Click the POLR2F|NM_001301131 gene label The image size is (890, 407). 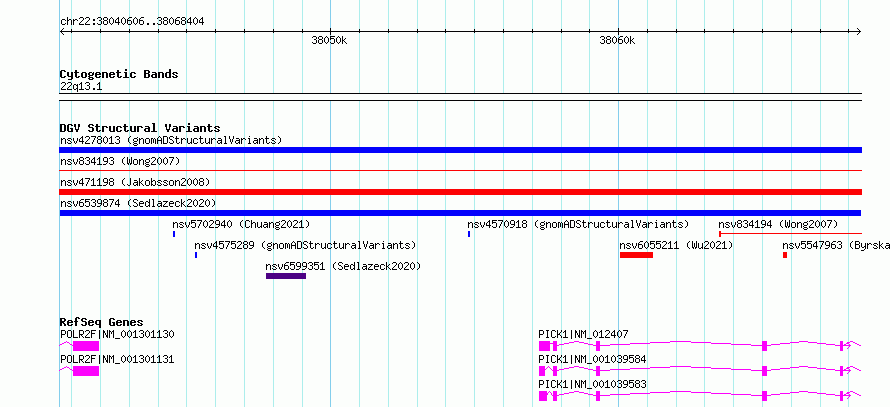pos(117,359)
